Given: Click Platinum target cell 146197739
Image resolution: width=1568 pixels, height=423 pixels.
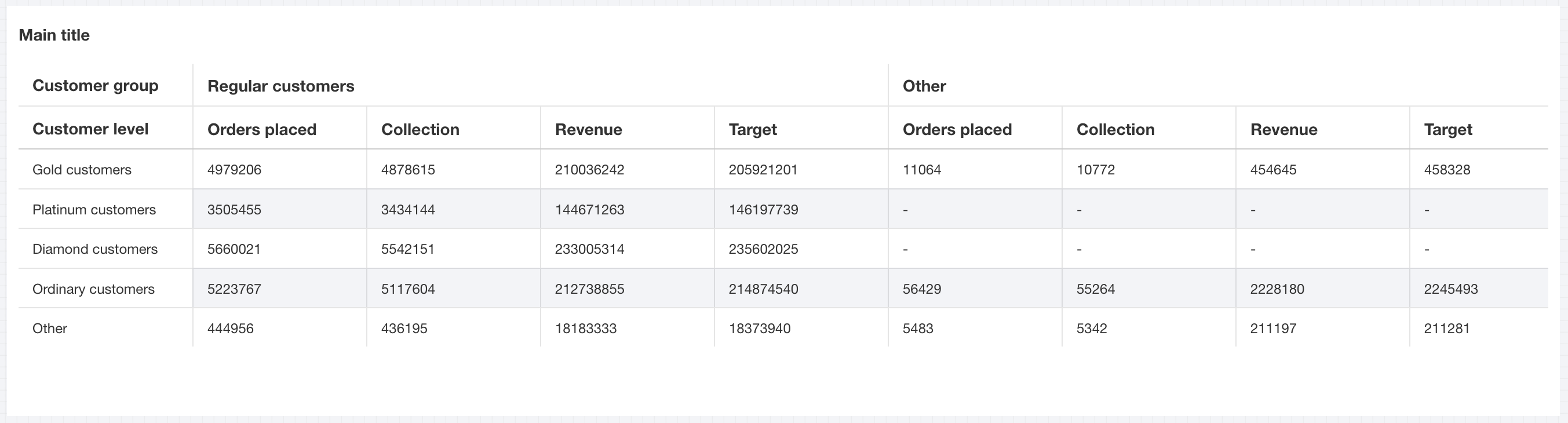Looking at the screenshot, I should pyautogui.click(x=763, y=210).
